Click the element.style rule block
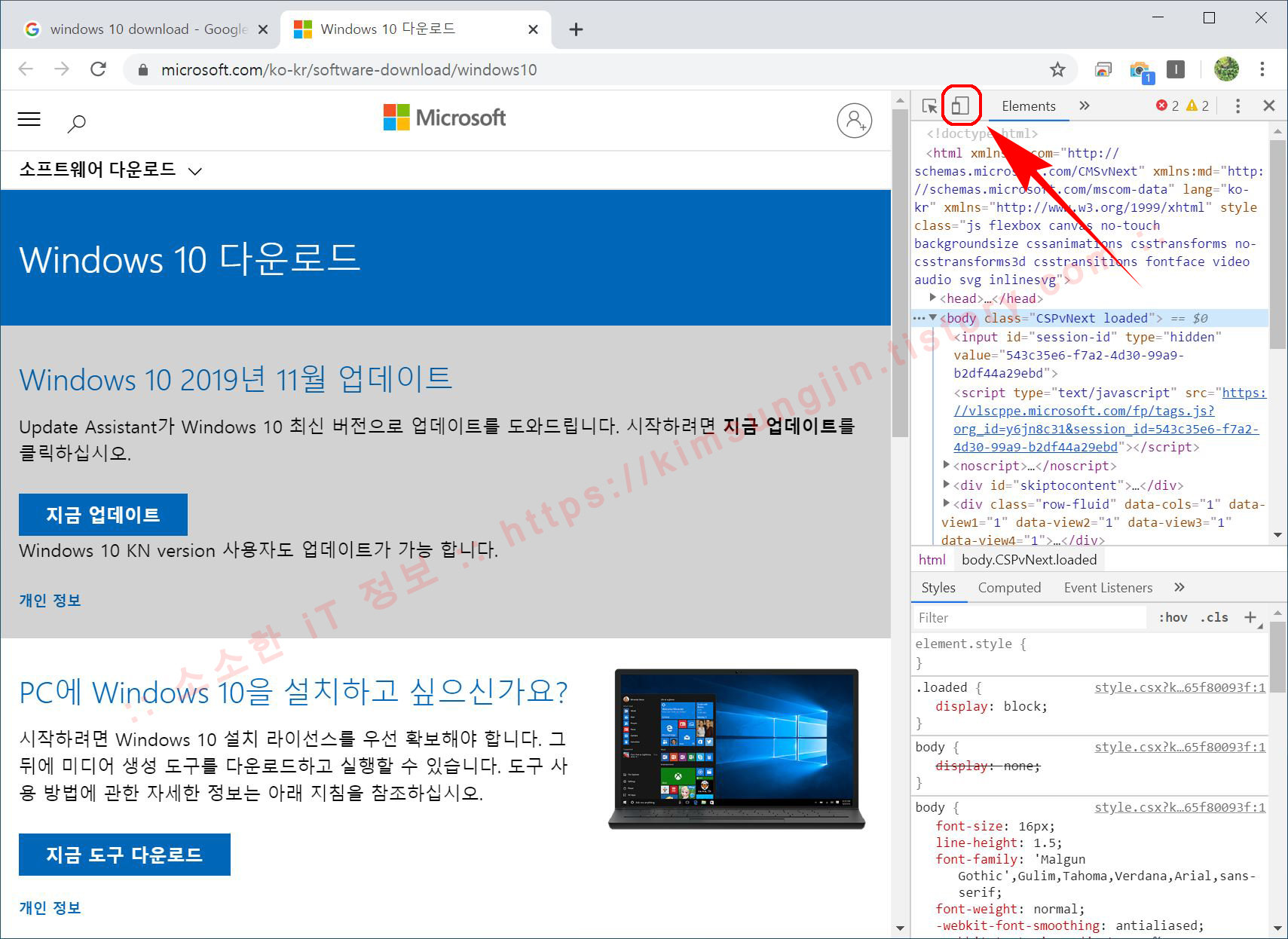This screenshot has height=939, width=1288. [1091, 653]
